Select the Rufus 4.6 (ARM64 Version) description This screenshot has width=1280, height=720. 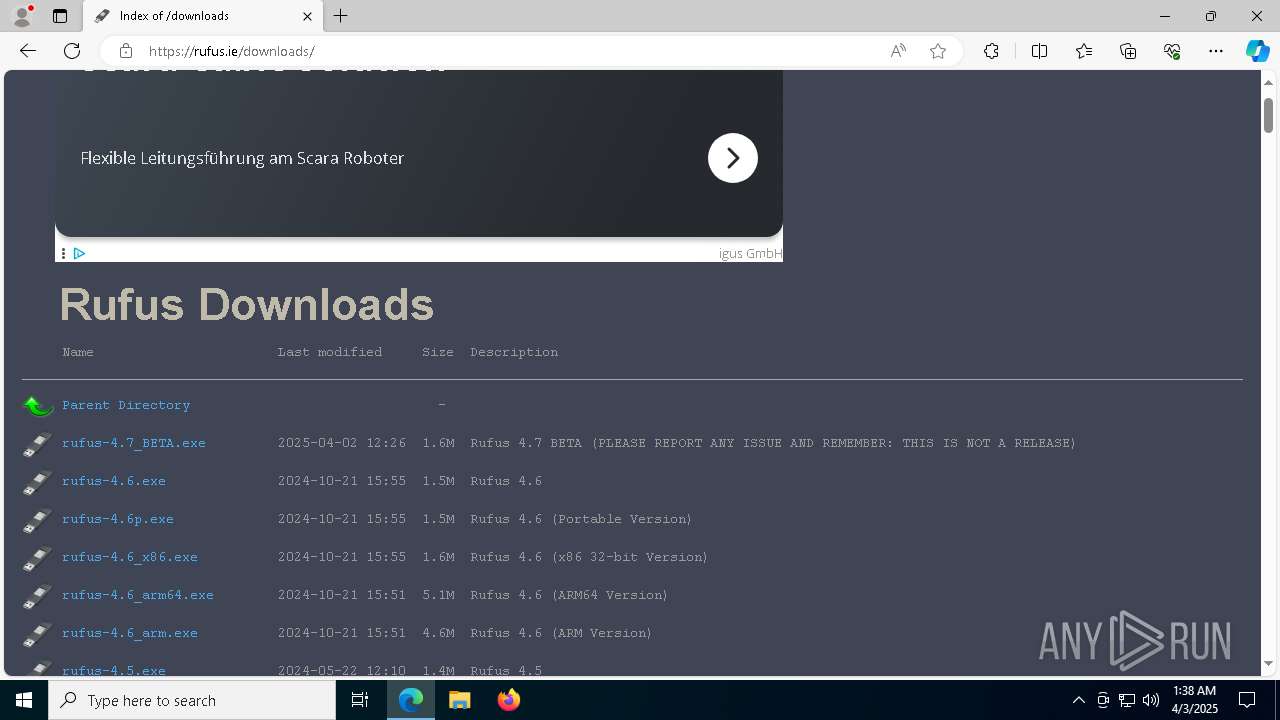[x=569, y=595]
